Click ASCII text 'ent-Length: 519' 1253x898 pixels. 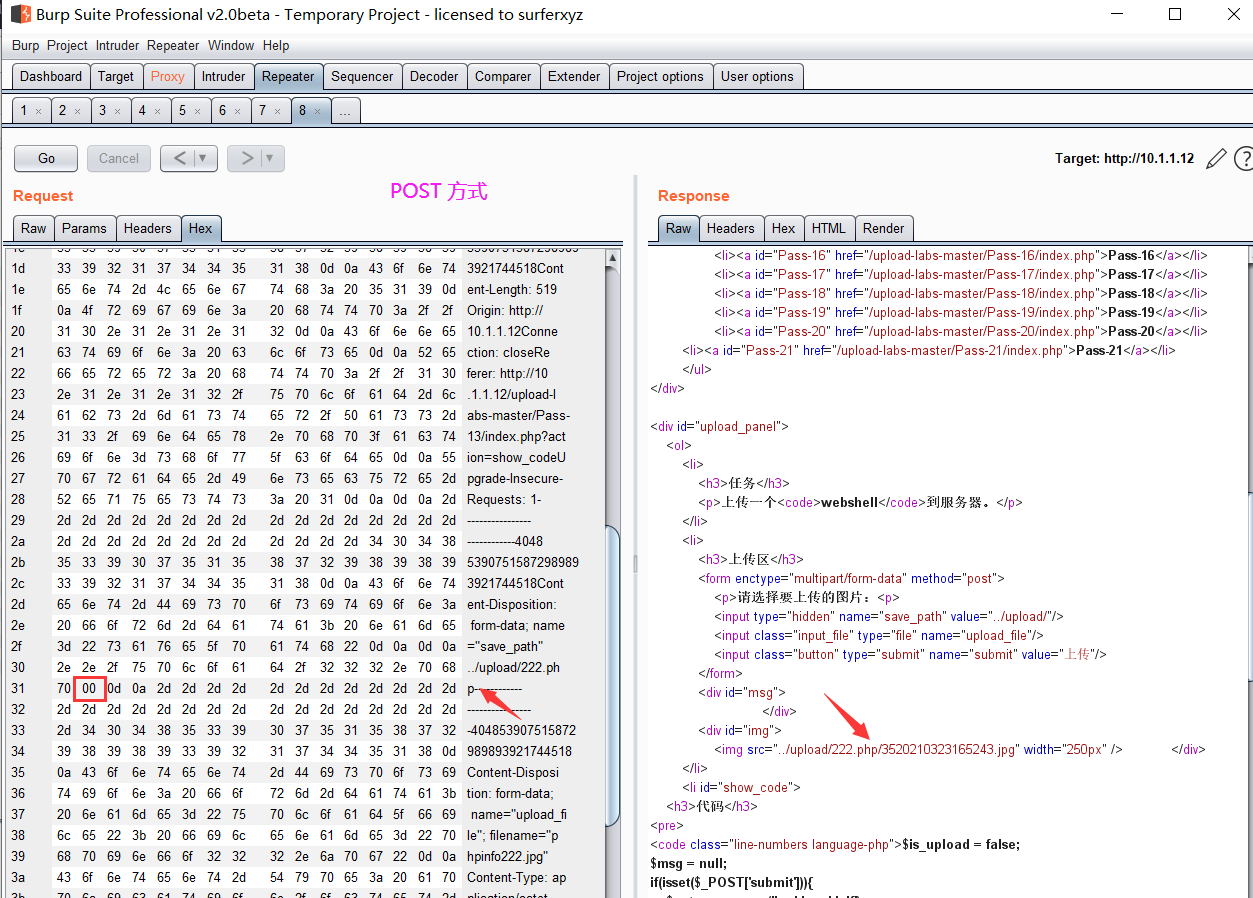tap(512, 290)
